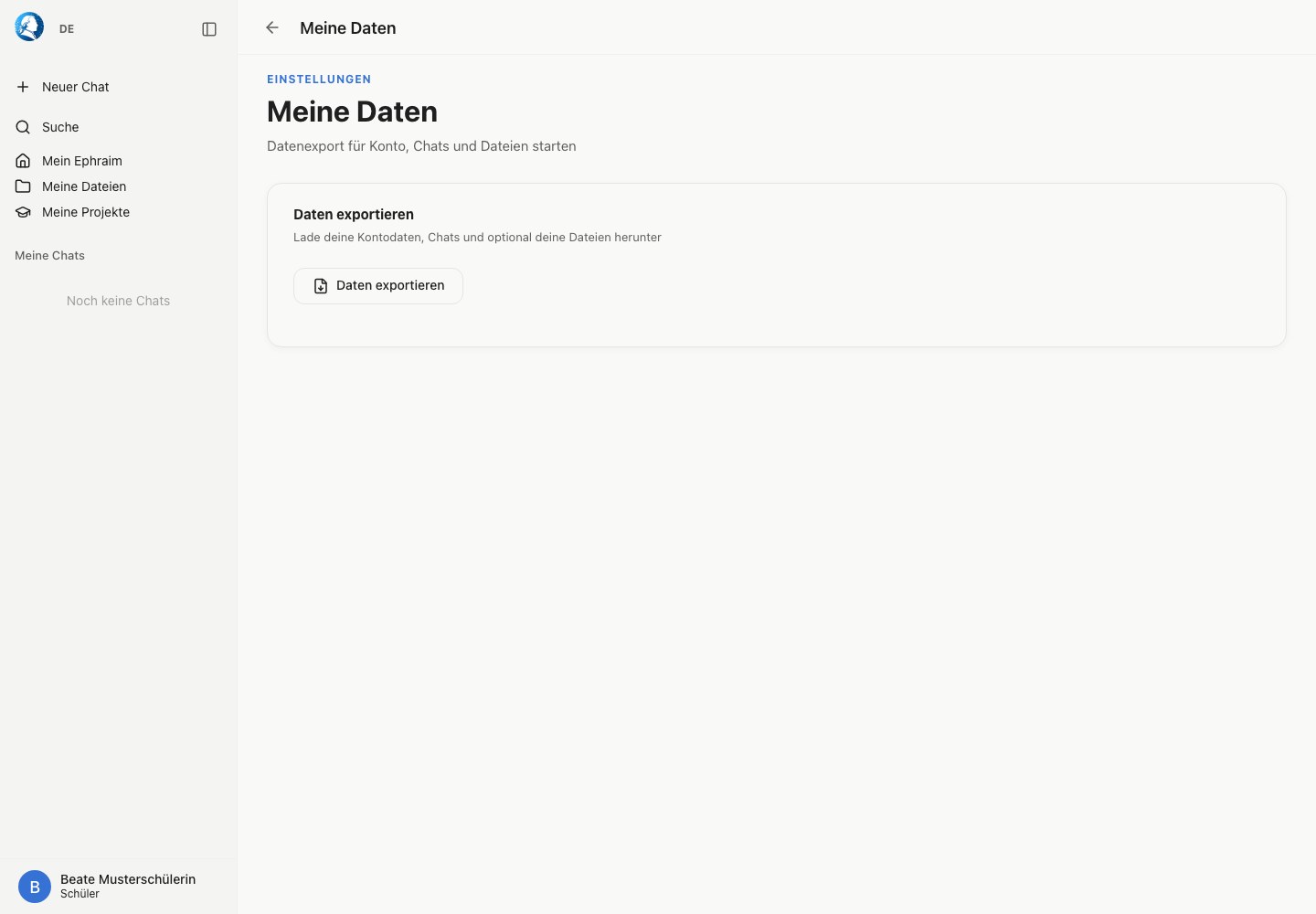1316x914 pixels.
Task: Click the large 'Meine Daten' page heading
Action: coord(352,112)
